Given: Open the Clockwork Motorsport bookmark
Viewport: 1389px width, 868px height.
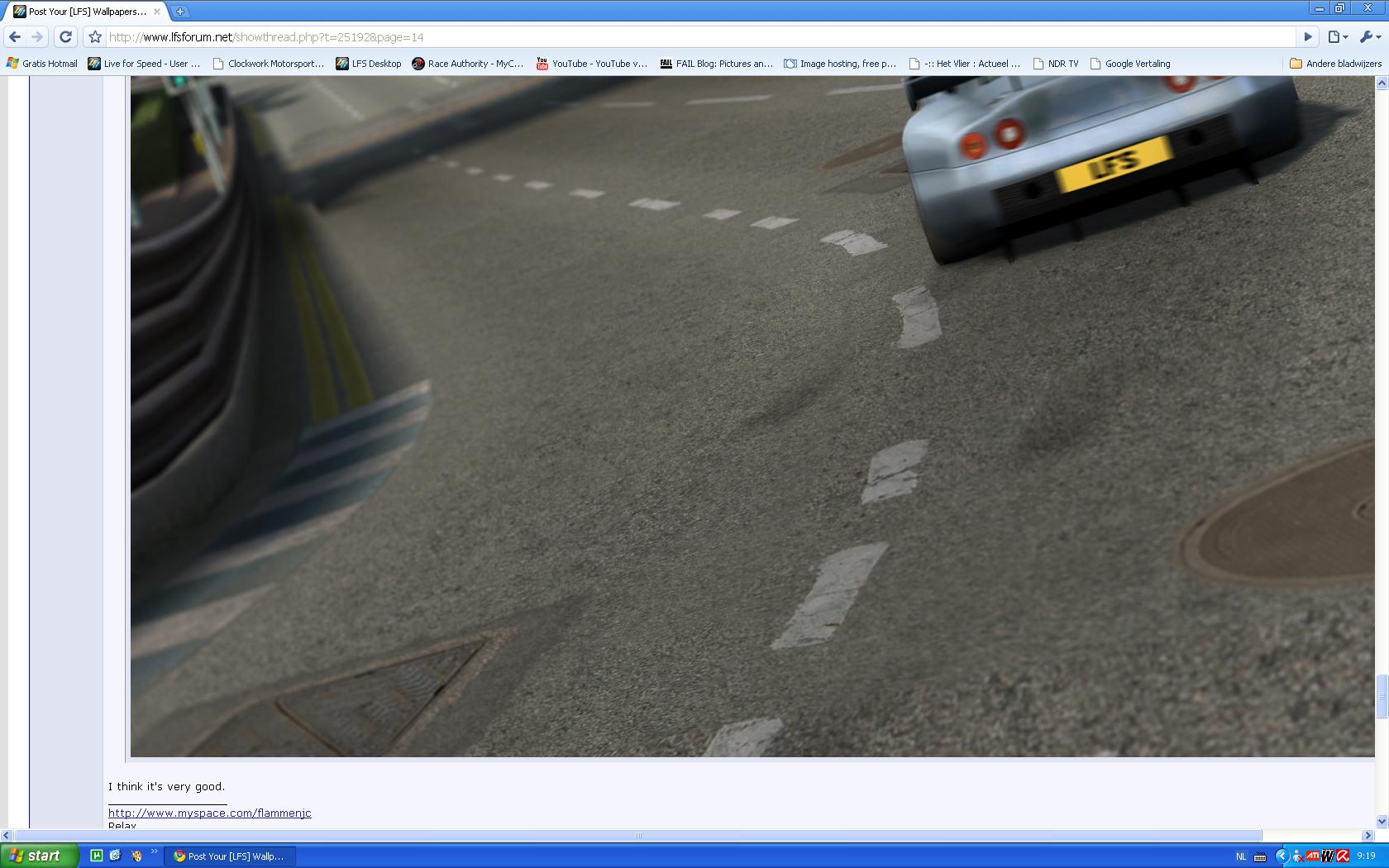Looking at the screenshot, I should [269, 64].
